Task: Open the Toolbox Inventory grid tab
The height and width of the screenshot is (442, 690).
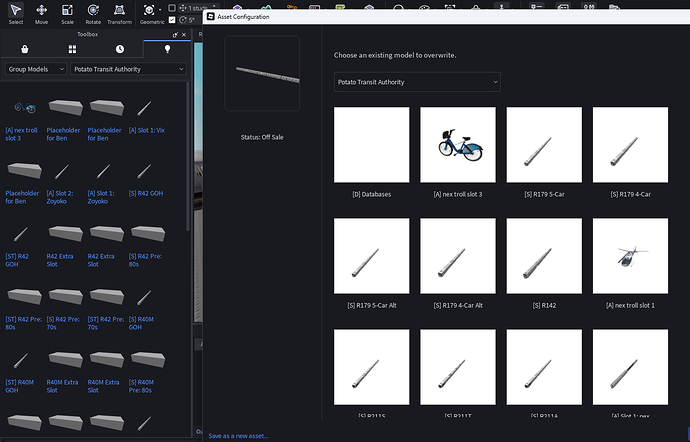Action: (x=72, y=49)
